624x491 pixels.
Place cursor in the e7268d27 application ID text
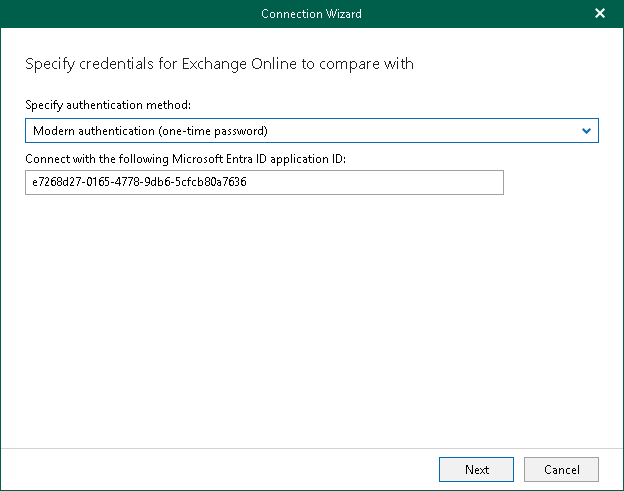coord(139,183)
